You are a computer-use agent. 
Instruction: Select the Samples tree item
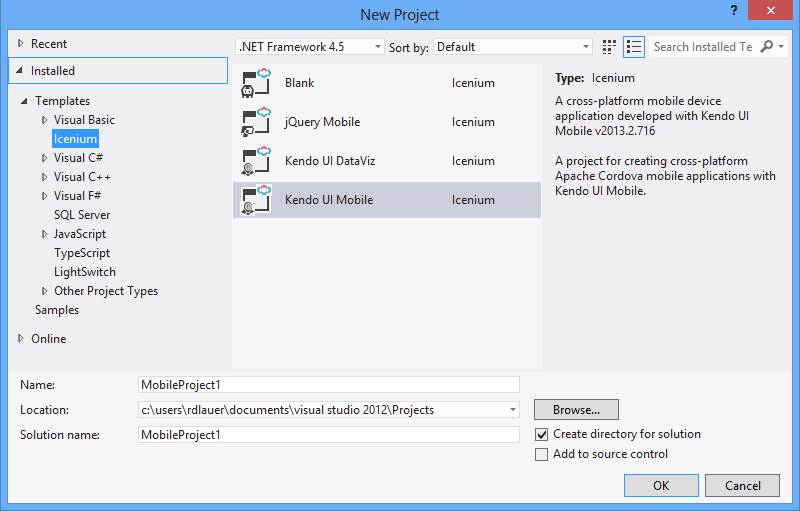click(57, 310)
